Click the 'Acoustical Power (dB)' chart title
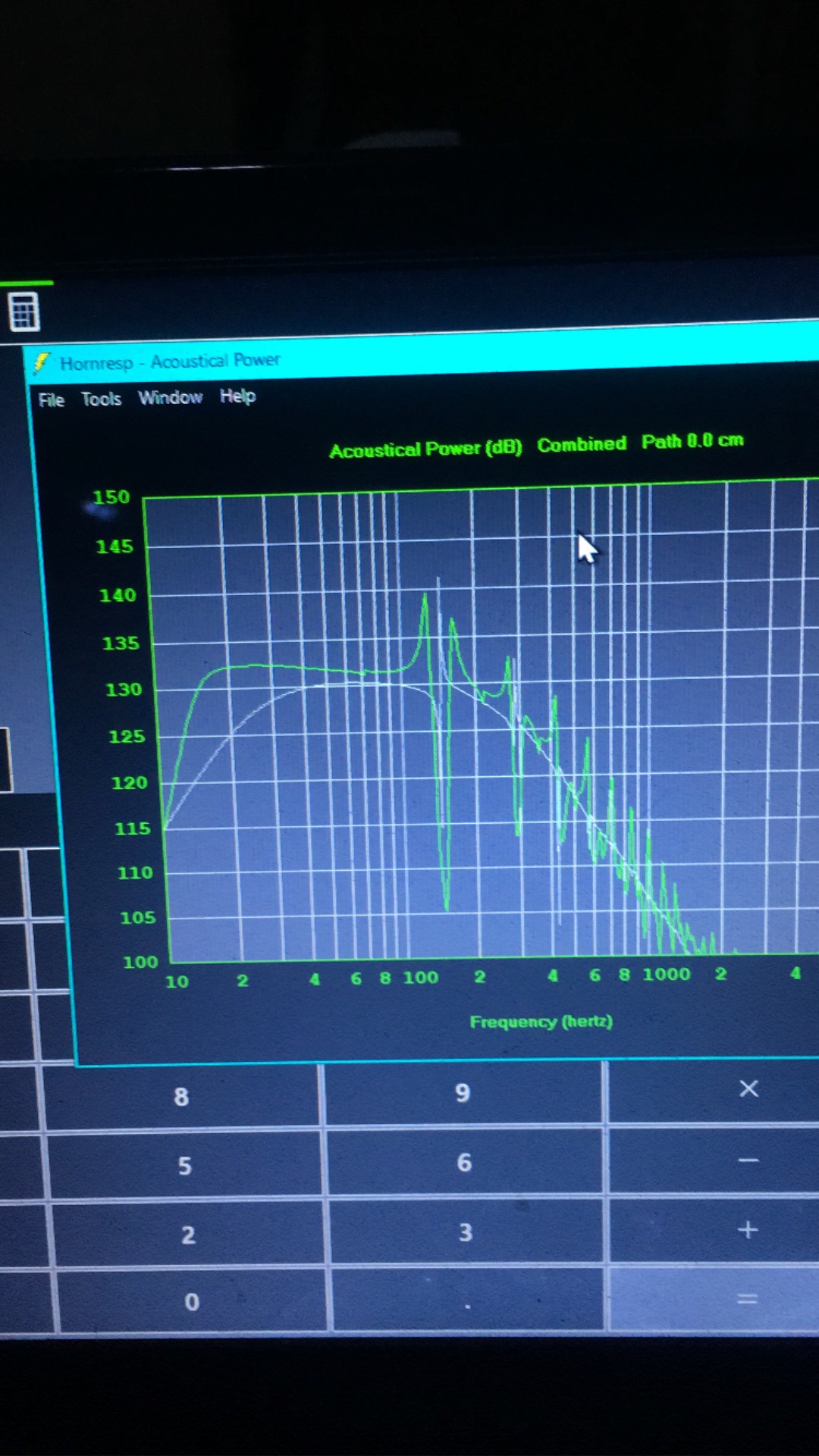Viewport: 819px width, 1456px height. [425, 449]
